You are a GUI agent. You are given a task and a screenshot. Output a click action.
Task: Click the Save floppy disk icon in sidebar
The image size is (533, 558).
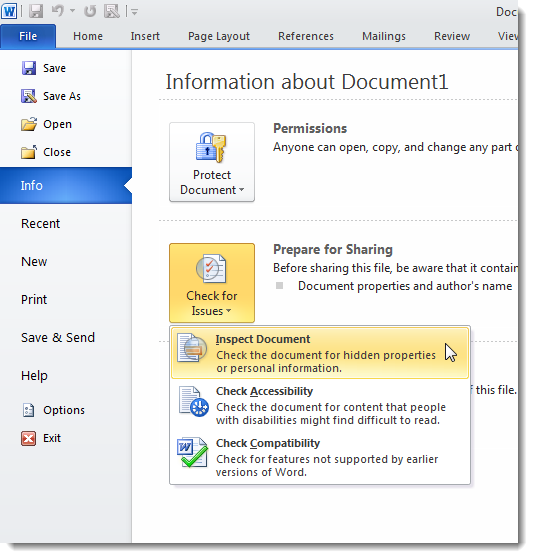pyautogui.click(x=29, y=68)
